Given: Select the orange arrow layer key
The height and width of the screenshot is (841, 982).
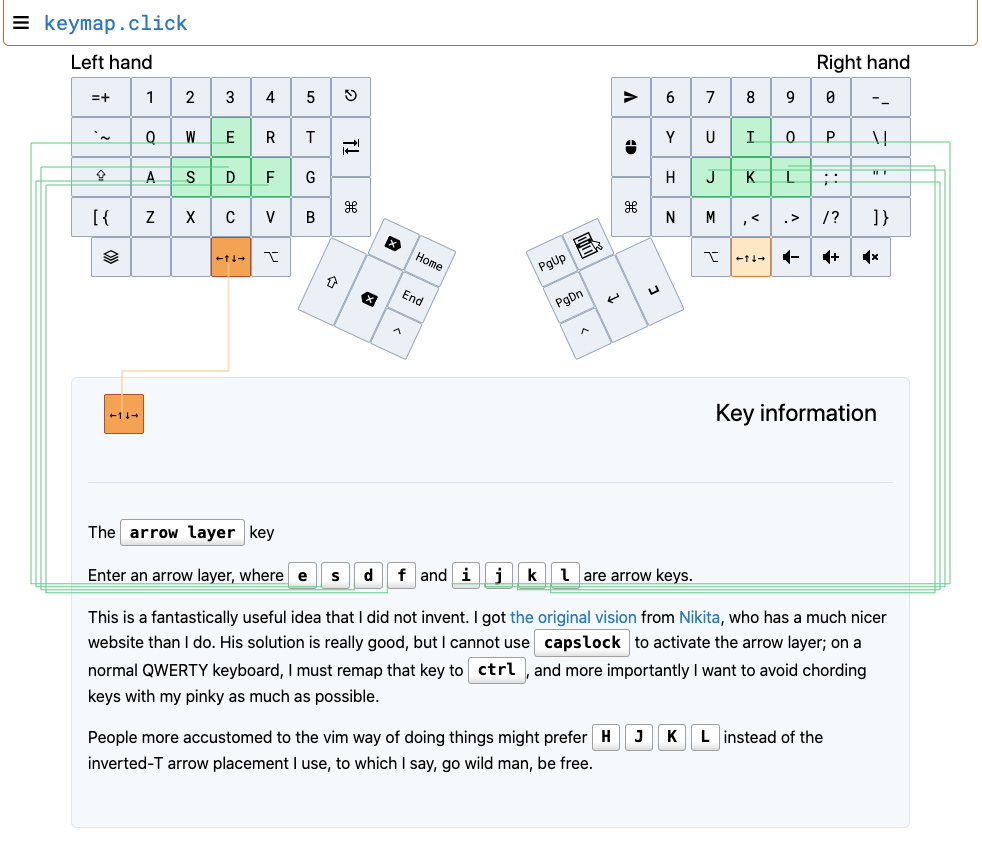Looking at the screenshot, I should coord(230,257).
